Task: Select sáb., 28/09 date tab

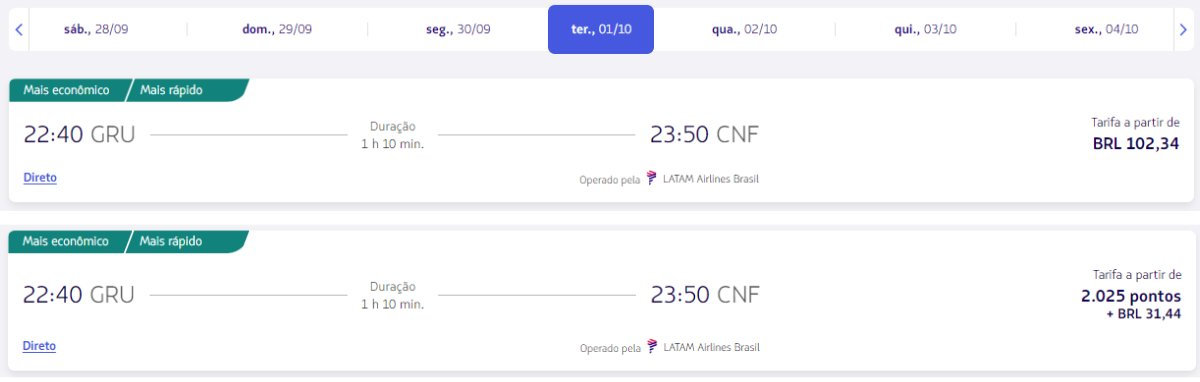Action: [95, 29]
